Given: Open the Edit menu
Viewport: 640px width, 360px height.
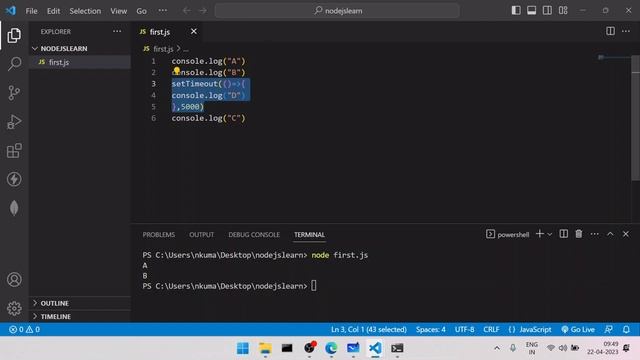Looking at the screenshot, I should pos(53,11).
